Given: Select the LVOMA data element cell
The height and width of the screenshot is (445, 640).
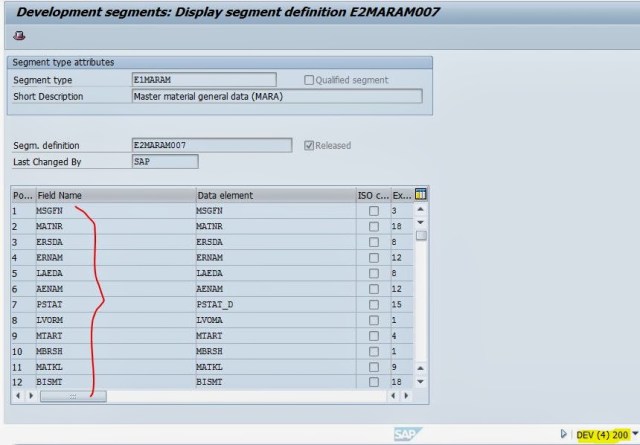Looking at the screenshot, I should (x=276, y=320).
